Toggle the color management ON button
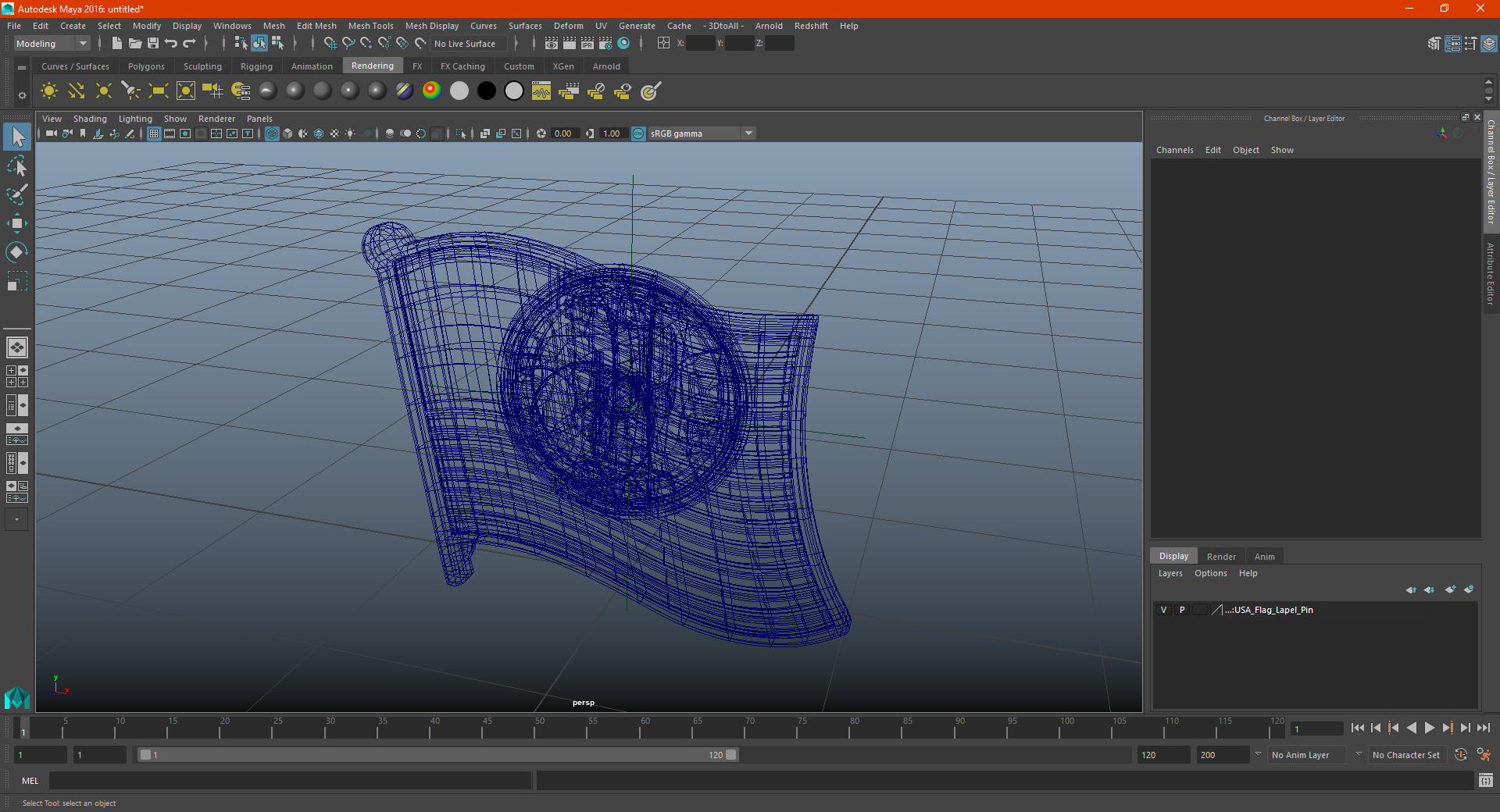 click(x=639, y=134)
